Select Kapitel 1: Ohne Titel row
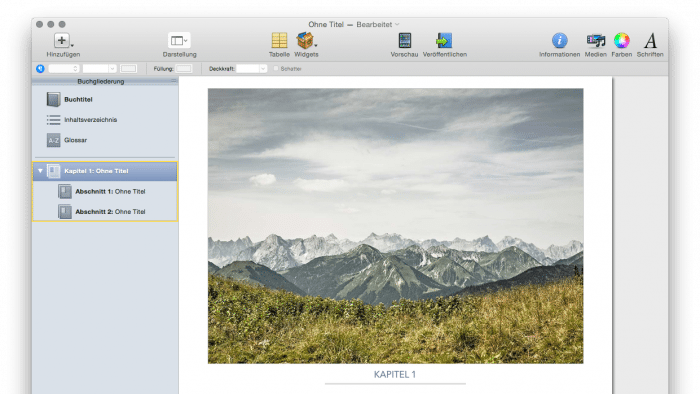Image resolution: width=700 pixels, height=394 pixels. point(105,171)
